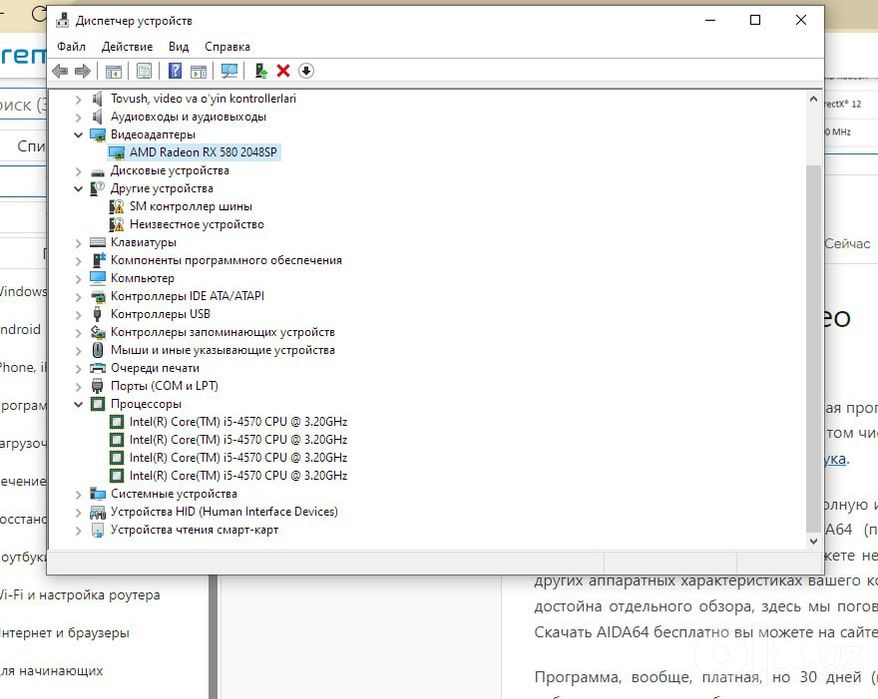This screenshot has width=878, height=699.
Task: Select Контроллеры запоминающих устройств row
Action: click(x=223, y=332)
